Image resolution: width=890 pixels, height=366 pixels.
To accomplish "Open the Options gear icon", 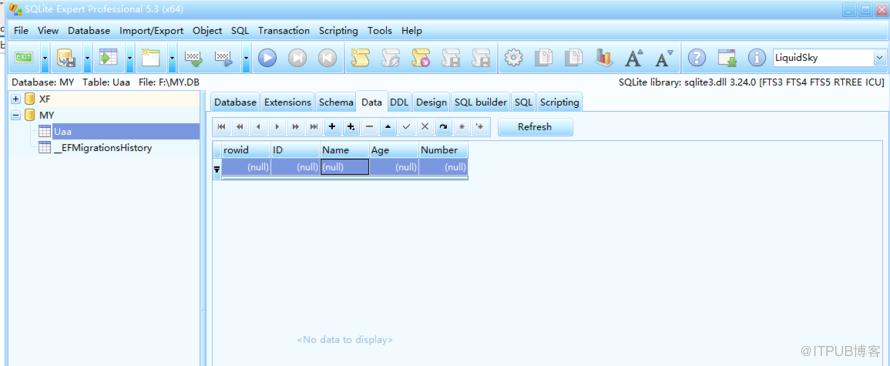I will (513, 58).
